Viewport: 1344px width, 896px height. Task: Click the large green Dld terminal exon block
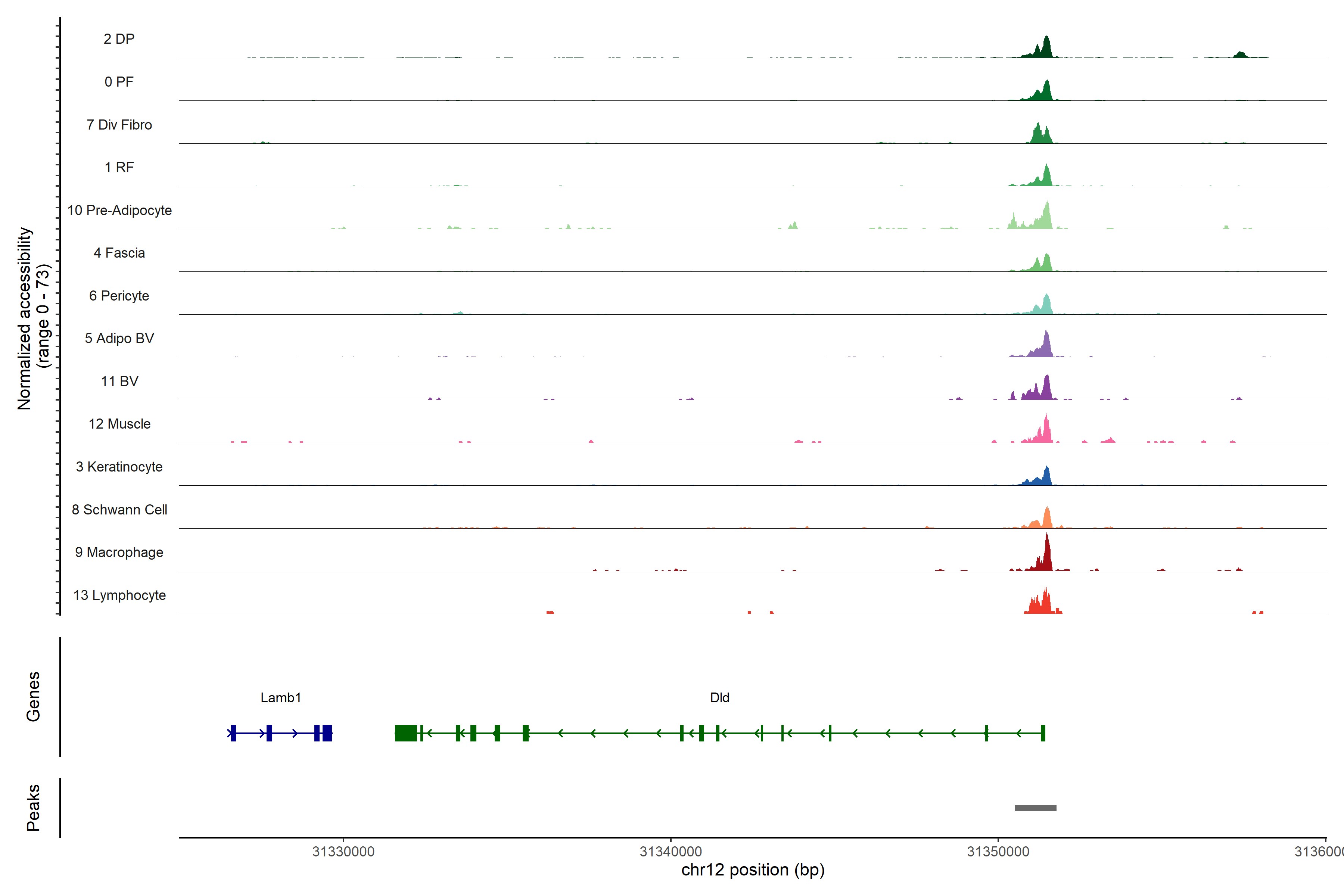tap(406, 732)
